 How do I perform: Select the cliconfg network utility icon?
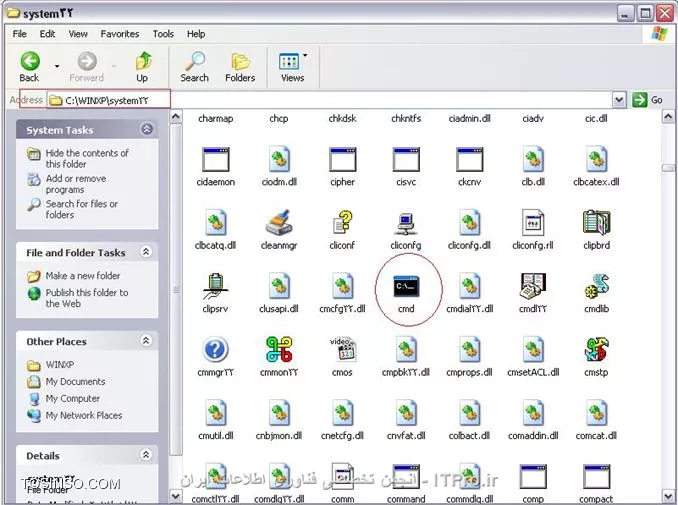point(406,223)
